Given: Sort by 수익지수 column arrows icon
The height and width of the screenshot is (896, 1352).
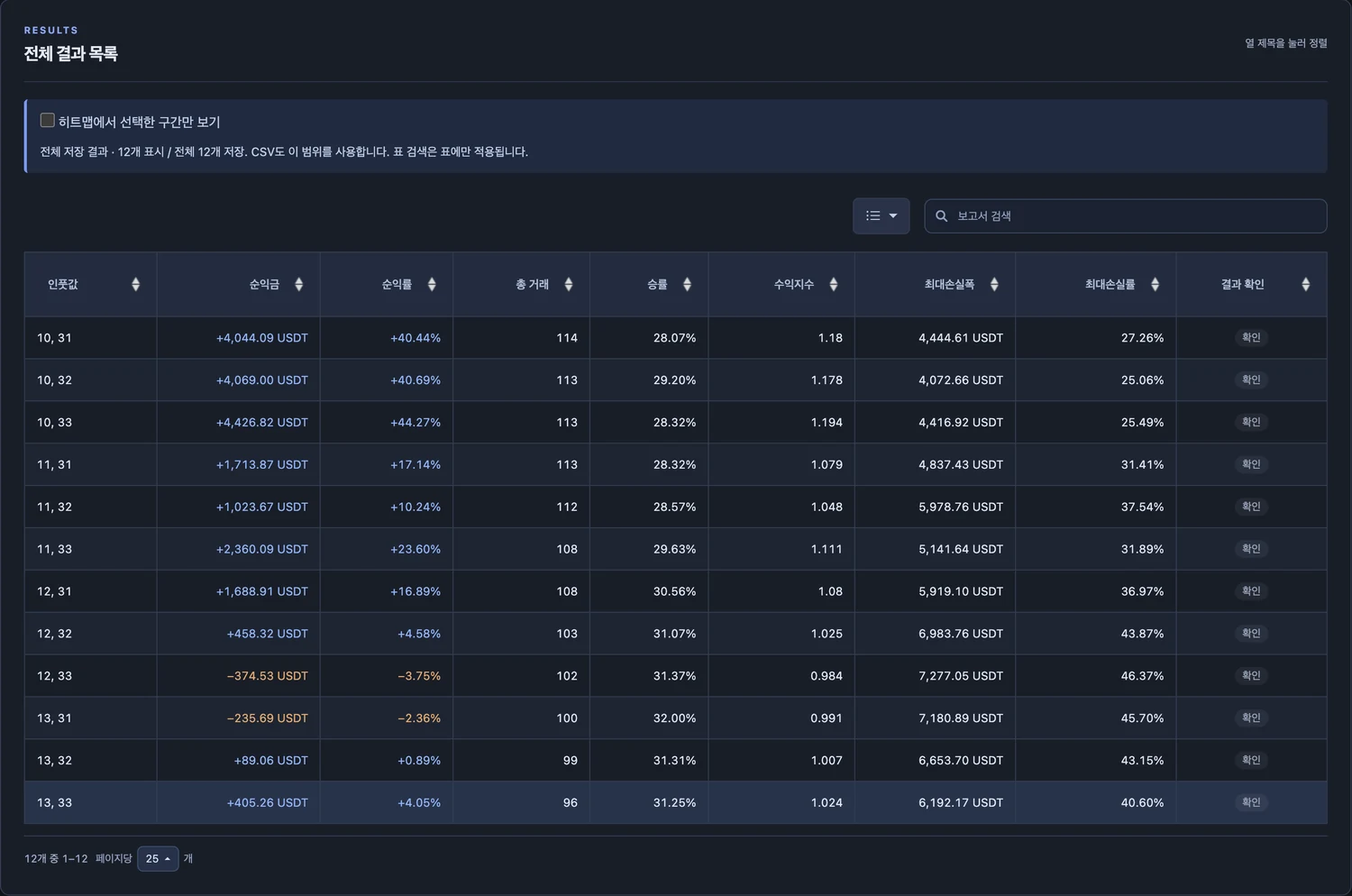Looking at the screenshot, I should 834,284.
